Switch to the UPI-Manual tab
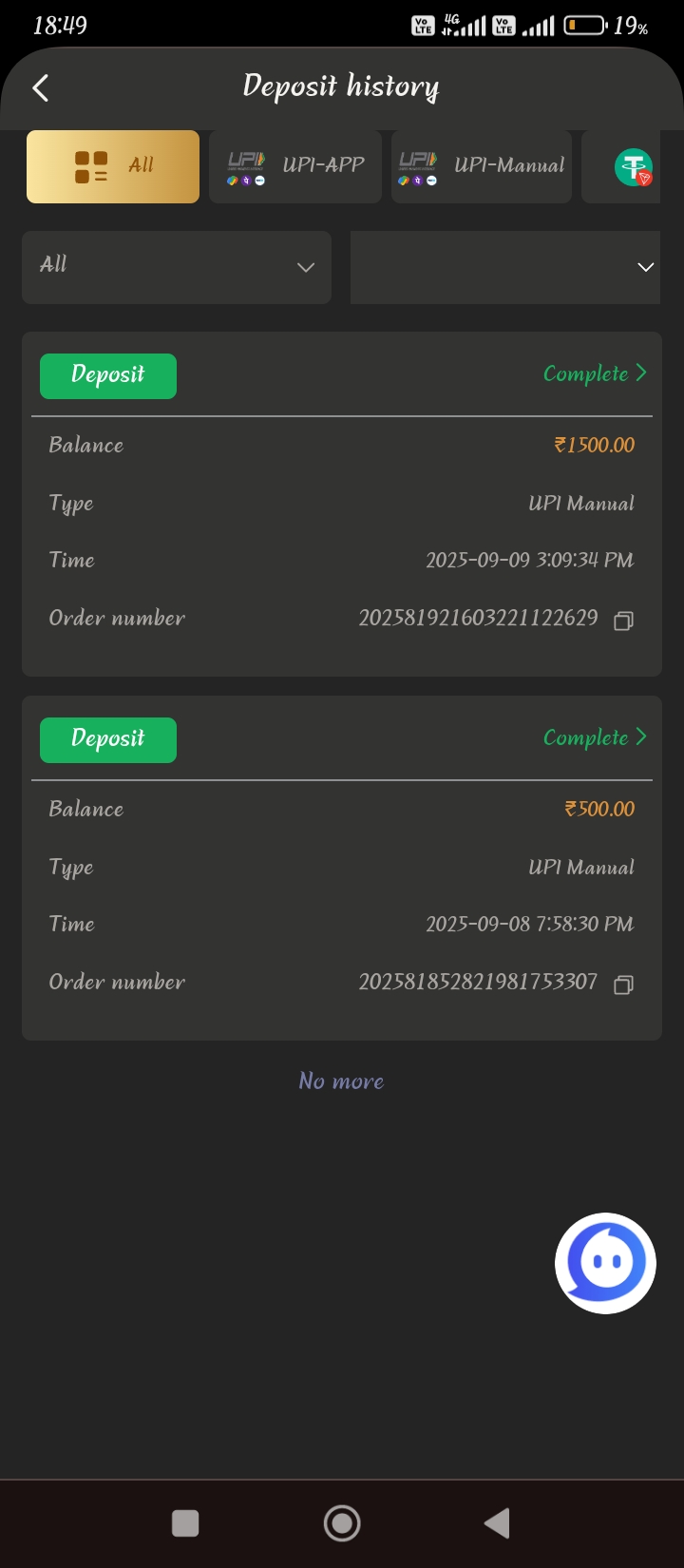Viewport: 684px width, 1568px height. point(482,166)
